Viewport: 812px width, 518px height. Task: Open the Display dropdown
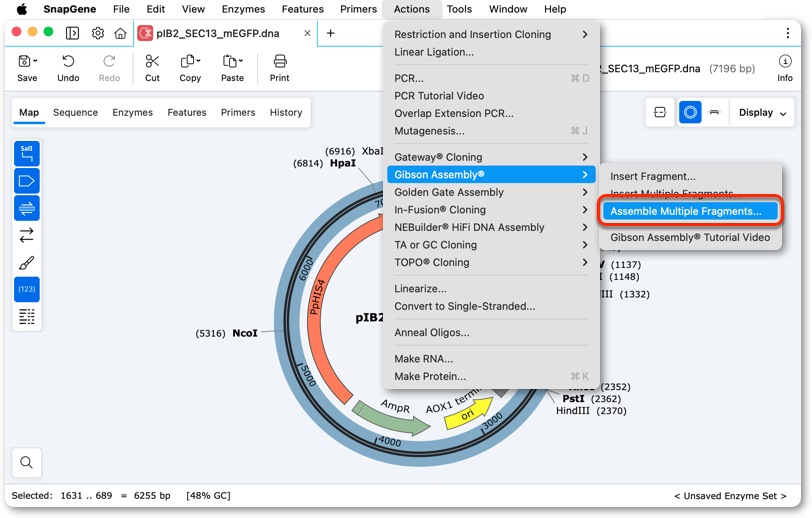pyautogui.click(x=762, y=112)
